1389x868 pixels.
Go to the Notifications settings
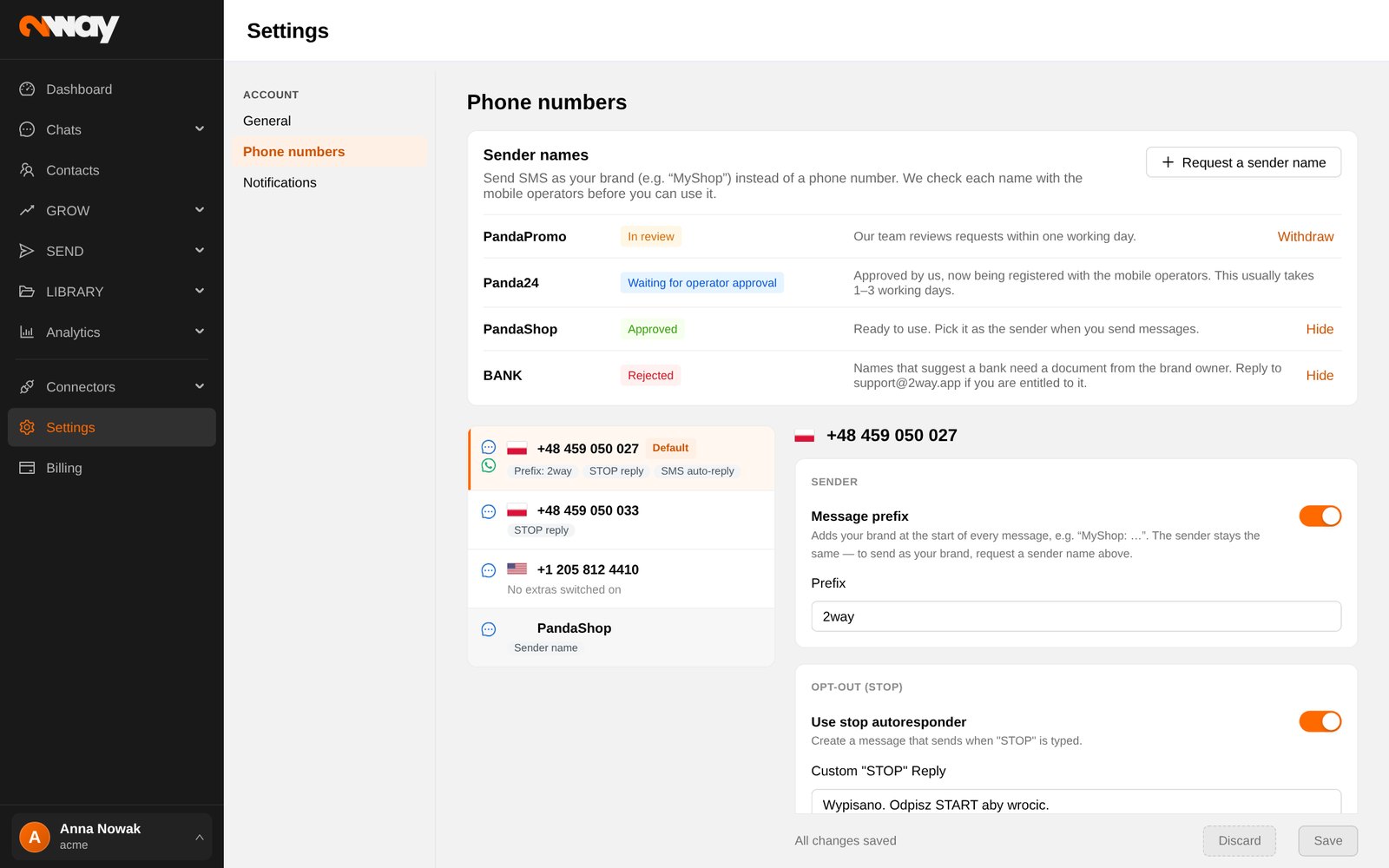pyautogui.click(x=330, y=182)
